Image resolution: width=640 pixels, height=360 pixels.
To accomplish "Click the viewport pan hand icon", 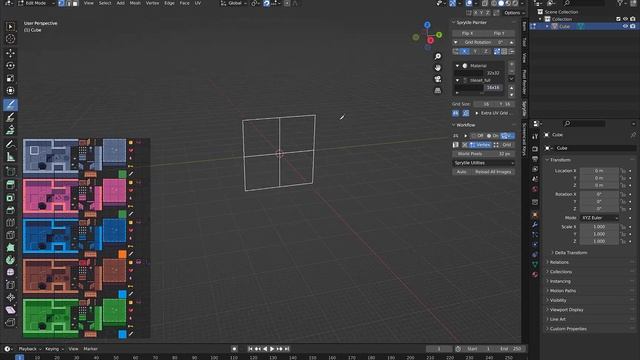I will tap(438, 68).
